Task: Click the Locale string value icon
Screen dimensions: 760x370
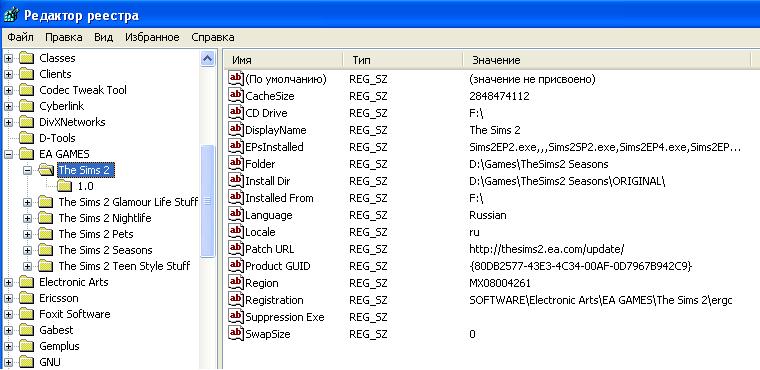Action: [236, 231]
